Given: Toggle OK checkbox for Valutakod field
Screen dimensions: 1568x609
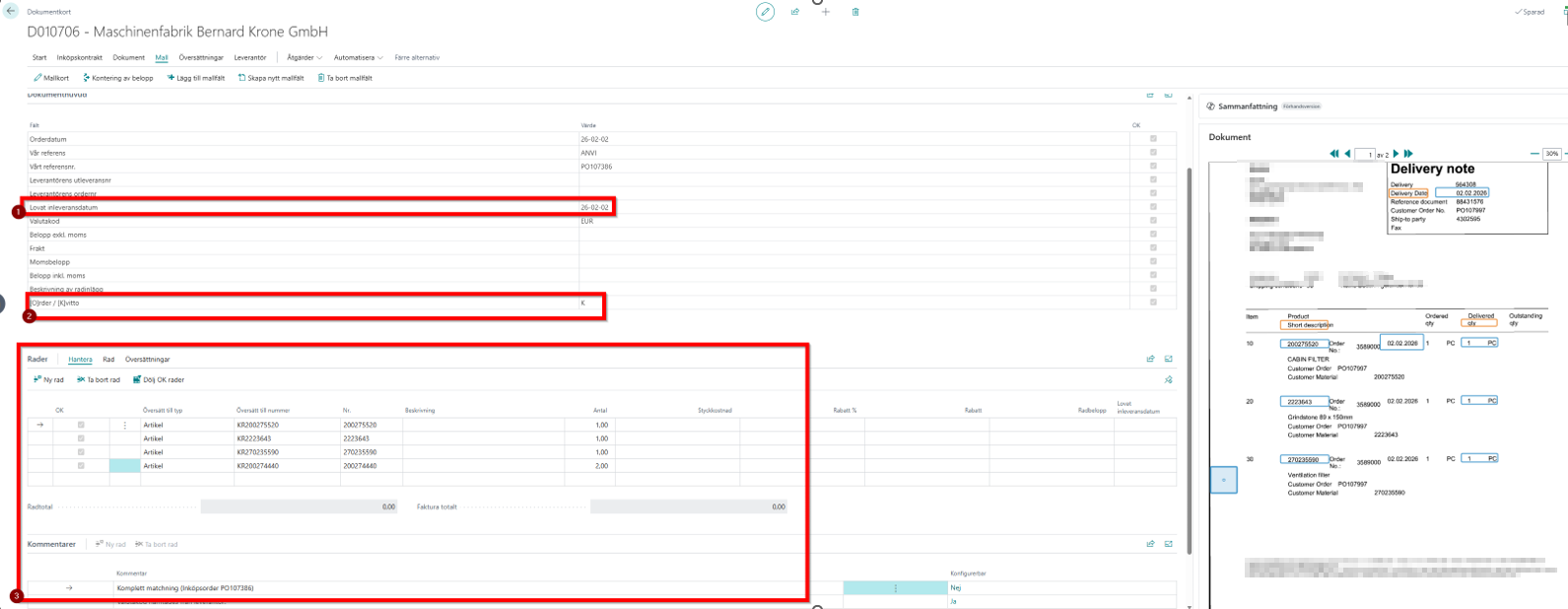Looking at the screenshot, I should 1153,222.
